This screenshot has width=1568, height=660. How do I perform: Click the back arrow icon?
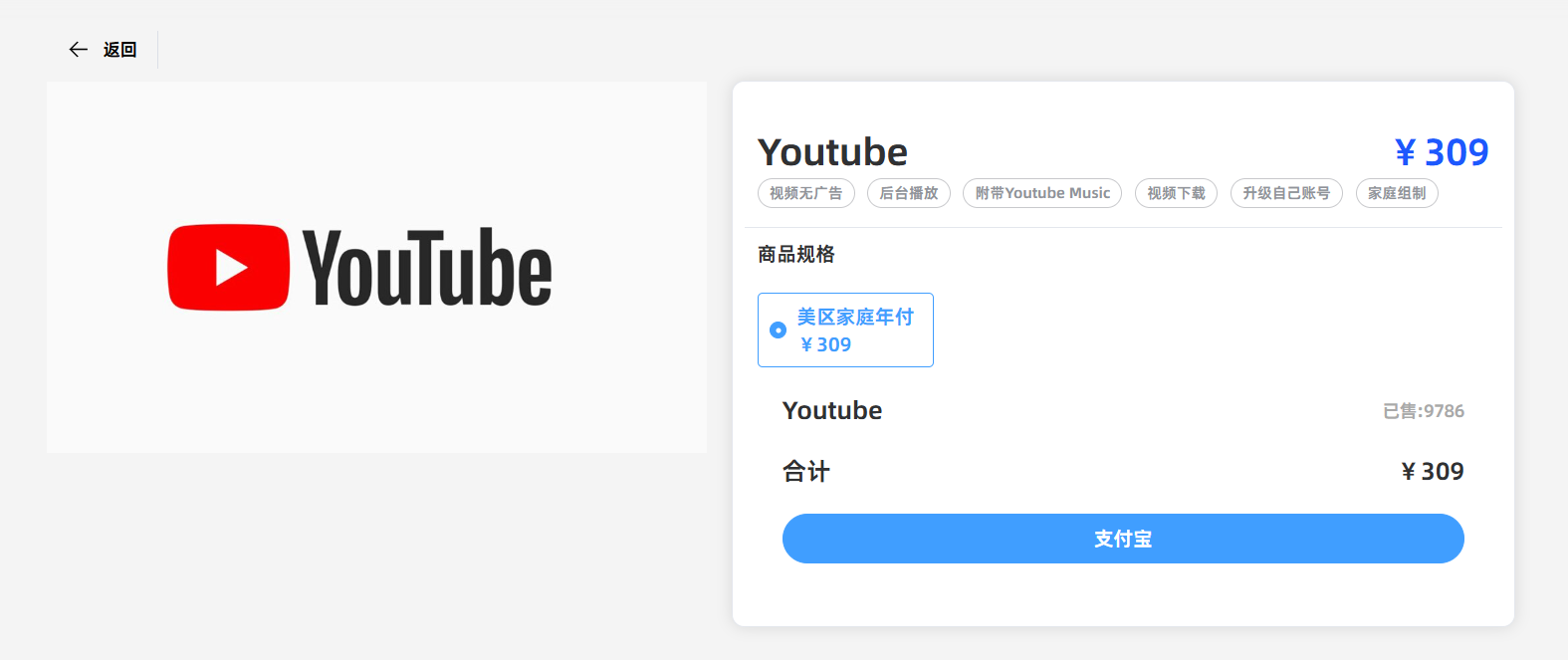[79, 50]
